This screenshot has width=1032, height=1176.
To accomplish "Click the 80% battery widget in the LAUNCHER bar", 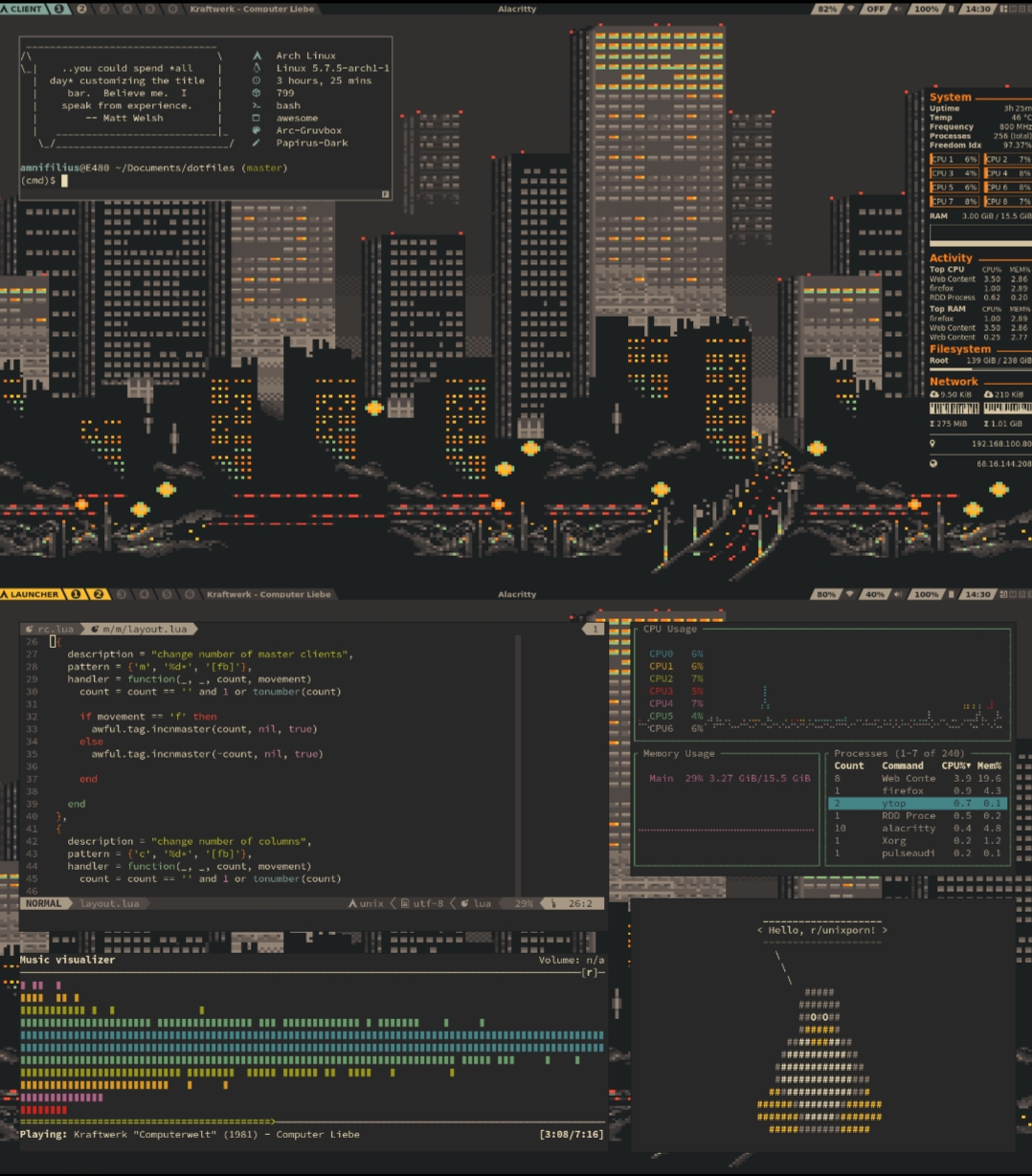I will coord(825,594).
